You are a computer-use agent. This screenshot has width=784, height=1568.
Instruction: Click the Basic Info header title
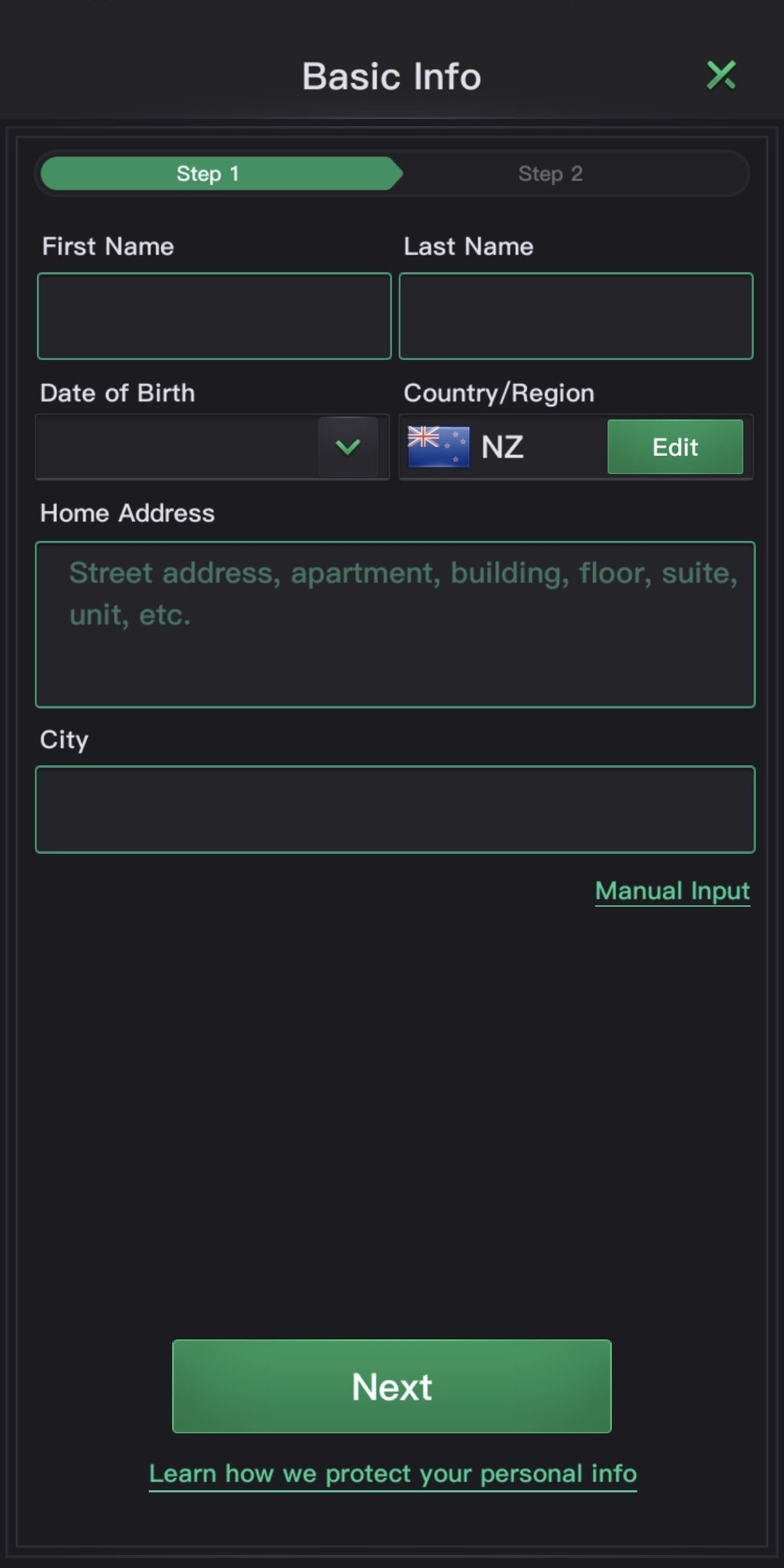[x=391, y=76]
